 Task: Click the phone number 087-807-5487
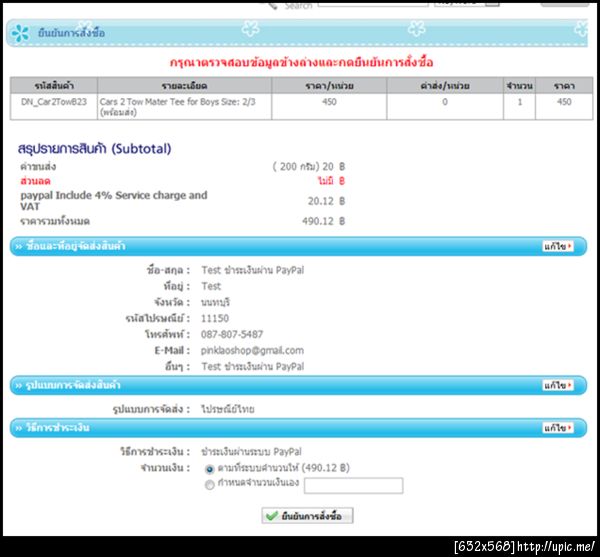tap(232, 334)
